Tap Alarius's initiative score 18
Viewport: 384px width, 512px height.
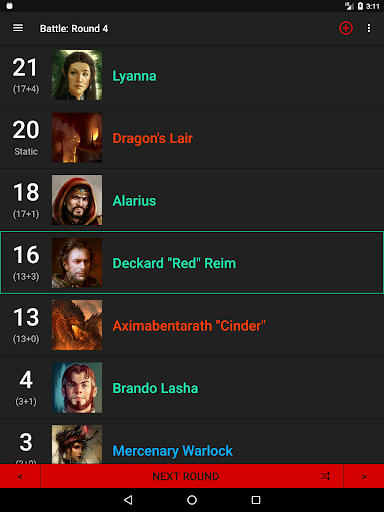point(26,192)
